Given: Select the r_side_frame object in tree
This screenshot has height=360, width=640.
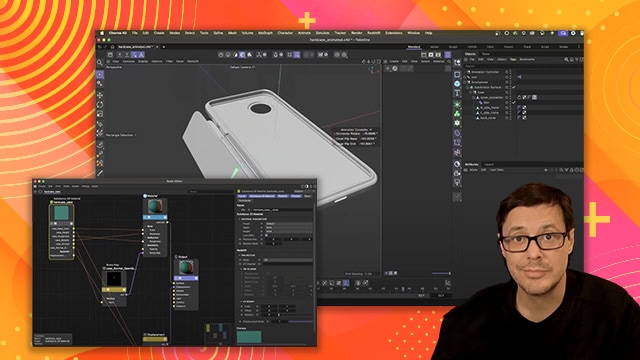Looking at the screenshot, I should (490, 108).
